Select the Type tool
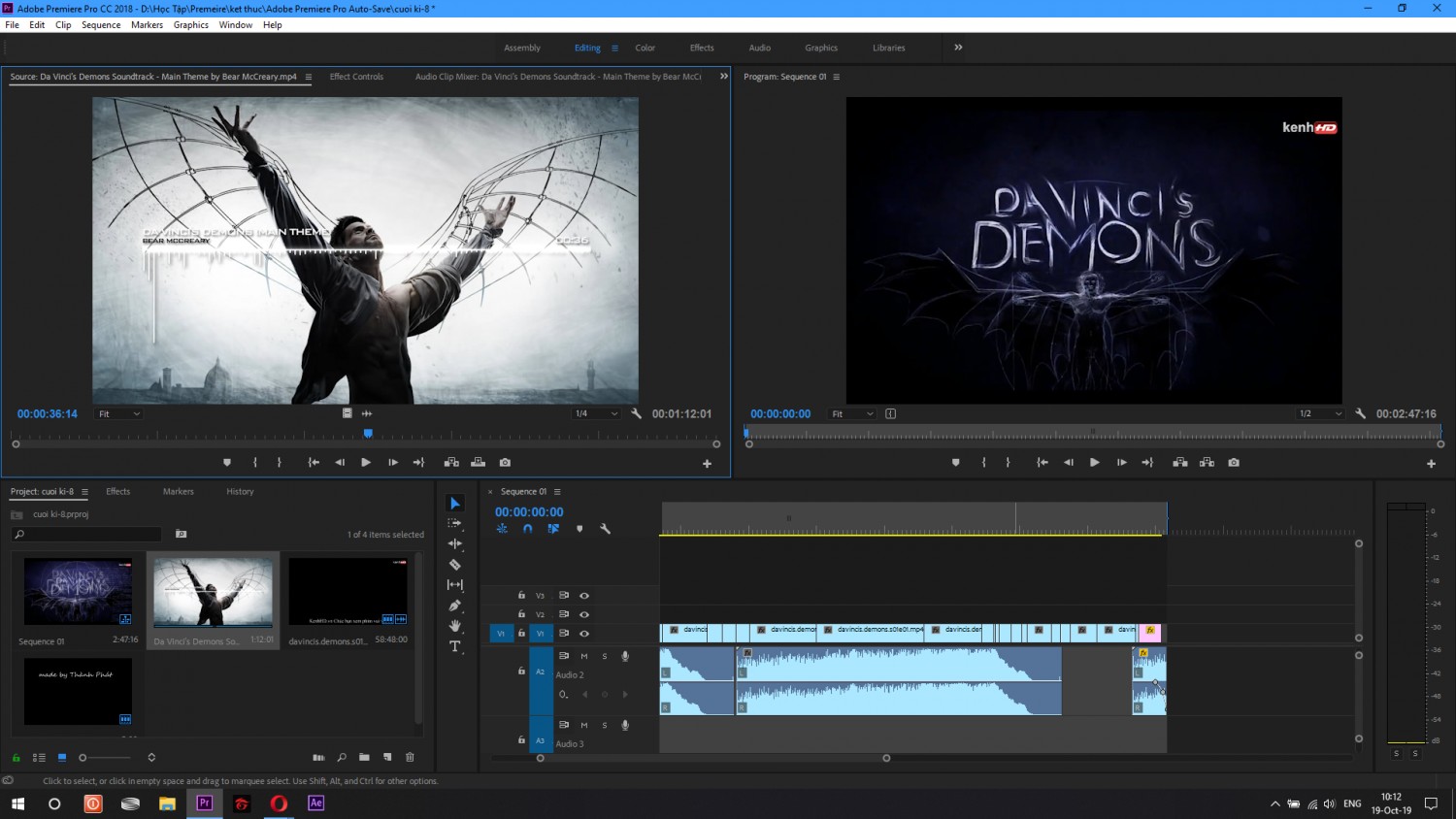This screenshot has height=819, width=1456. 454,646
